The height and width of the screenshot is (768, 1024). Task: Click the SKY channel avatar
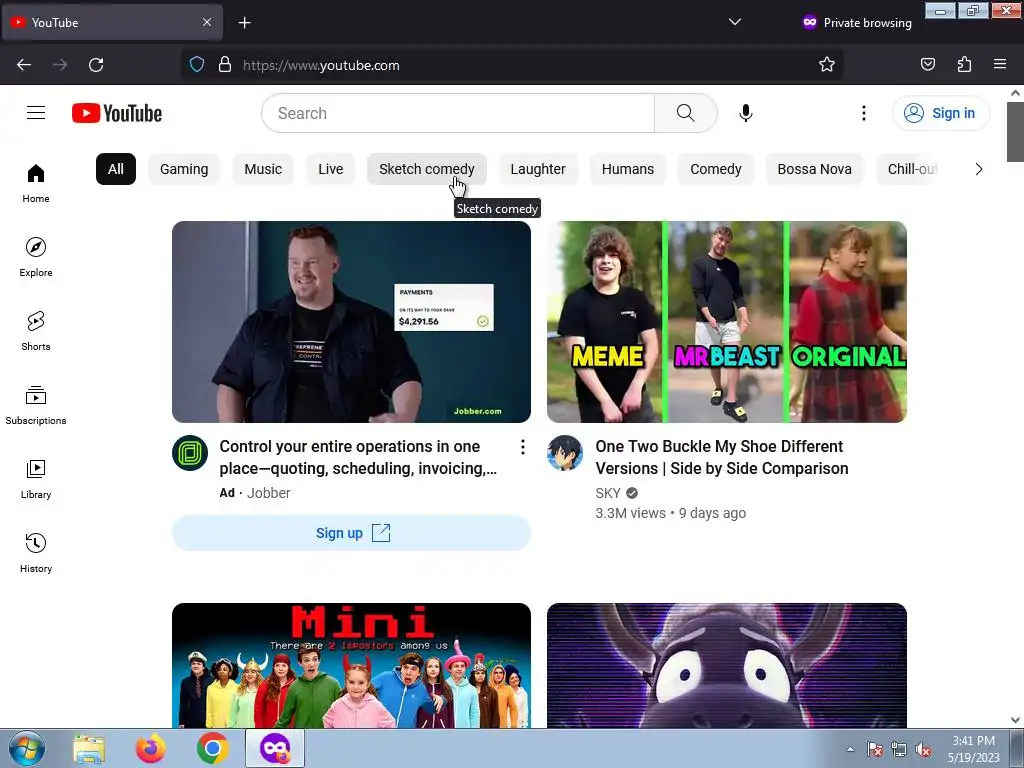(x=565, y=453)
